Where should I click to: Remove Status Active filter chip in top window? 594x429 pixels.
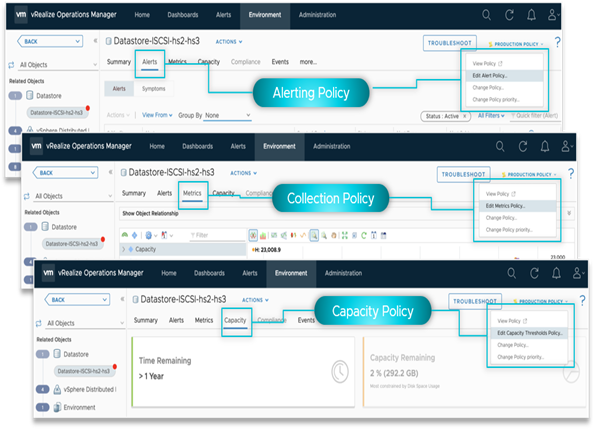464,116
